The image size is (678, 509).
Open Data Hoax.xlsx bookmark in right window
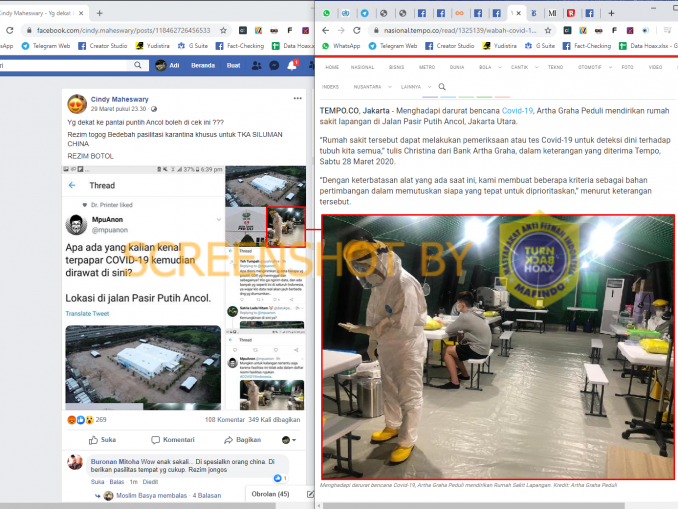coord(646,46)
